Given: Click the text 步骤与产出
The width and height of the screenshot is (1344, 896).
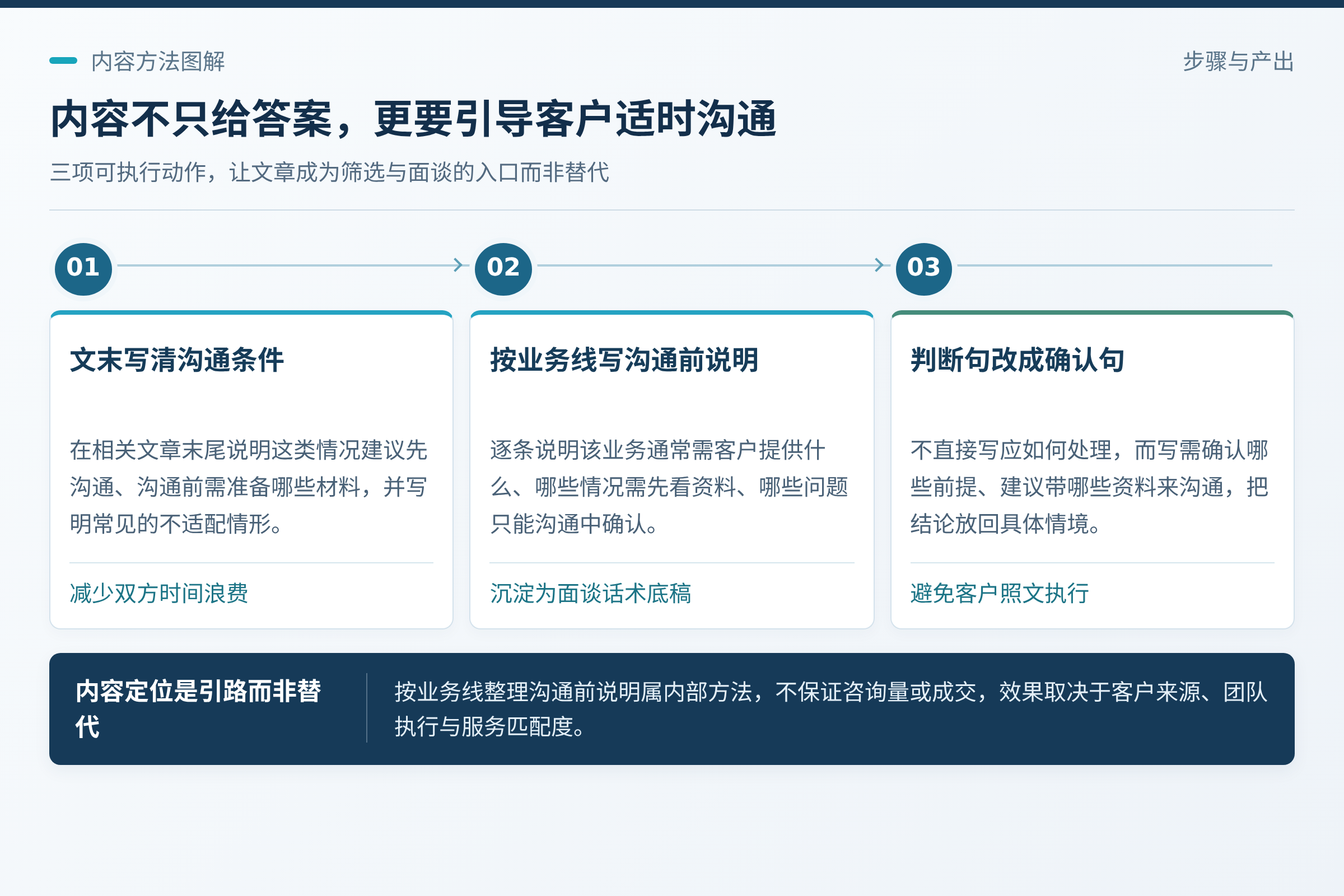Looking at the screenshot, I should click(x=1238, y=61).
